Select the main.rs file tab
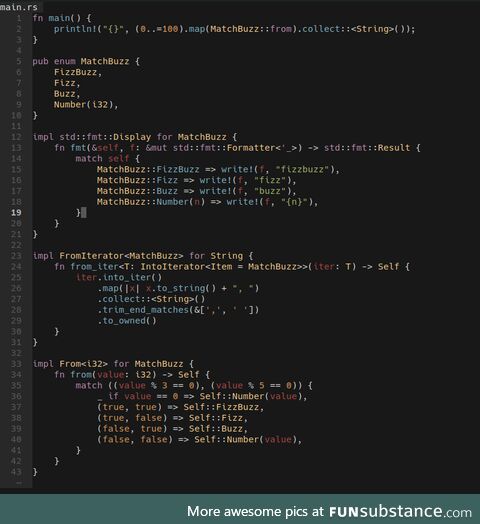 pyautogui.click(x=19, y=7)
